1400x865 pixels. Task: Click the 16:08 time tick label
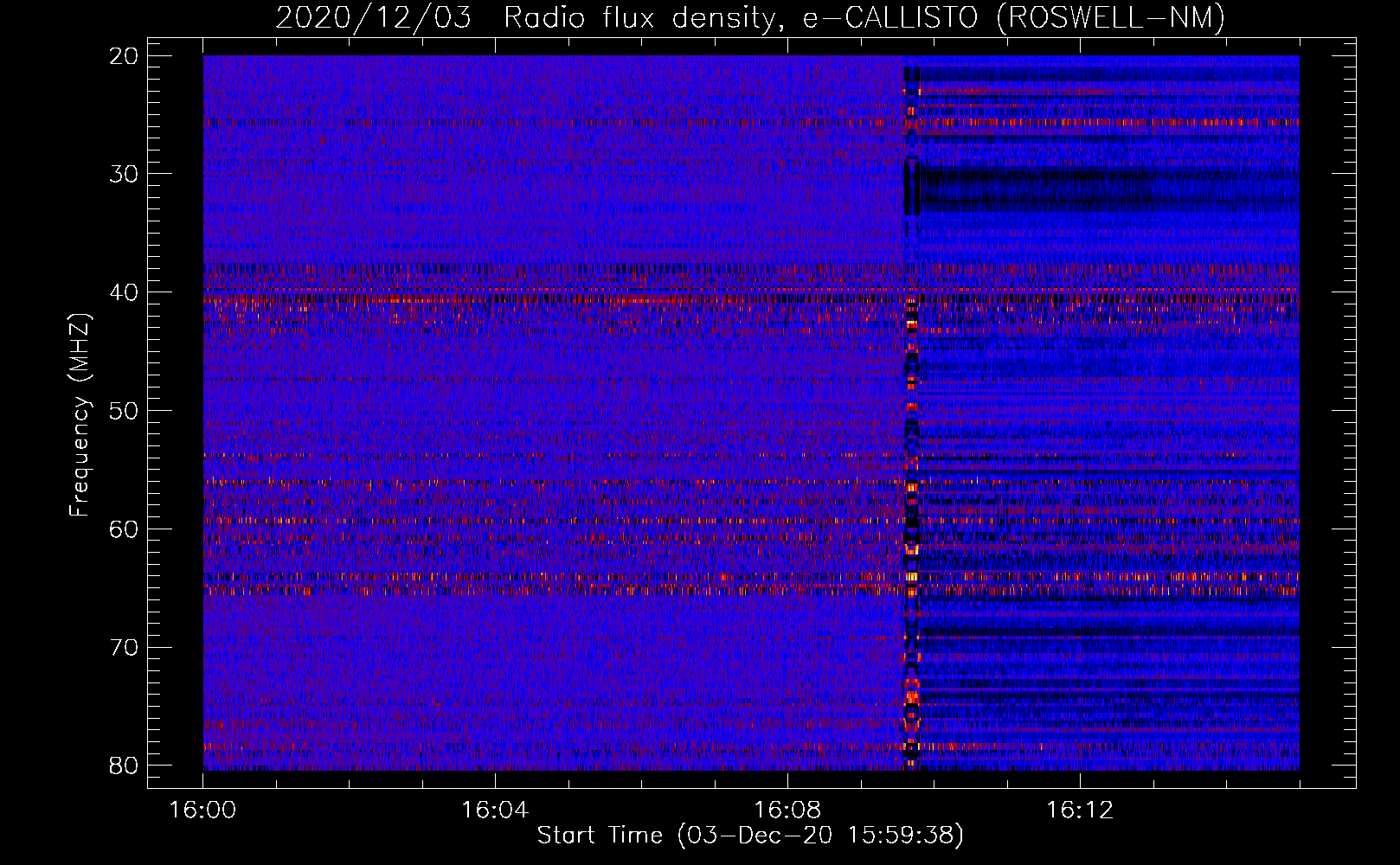[x=787, y=811]
